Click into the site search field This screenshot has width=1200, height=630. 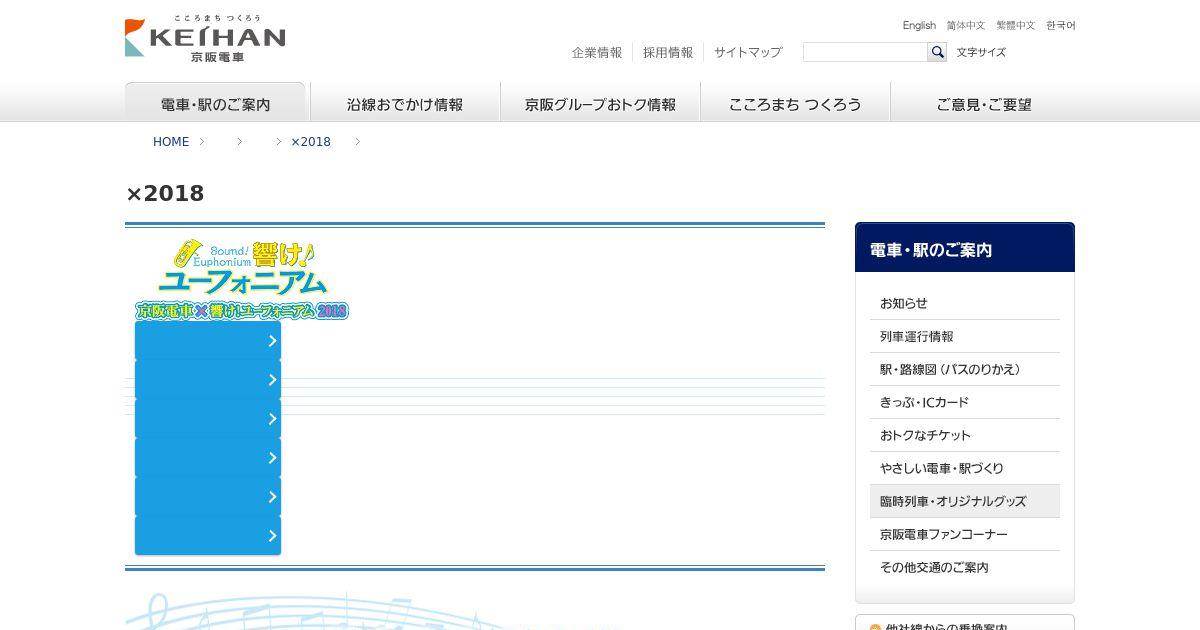pyautogui.click(x=865, y=52)
